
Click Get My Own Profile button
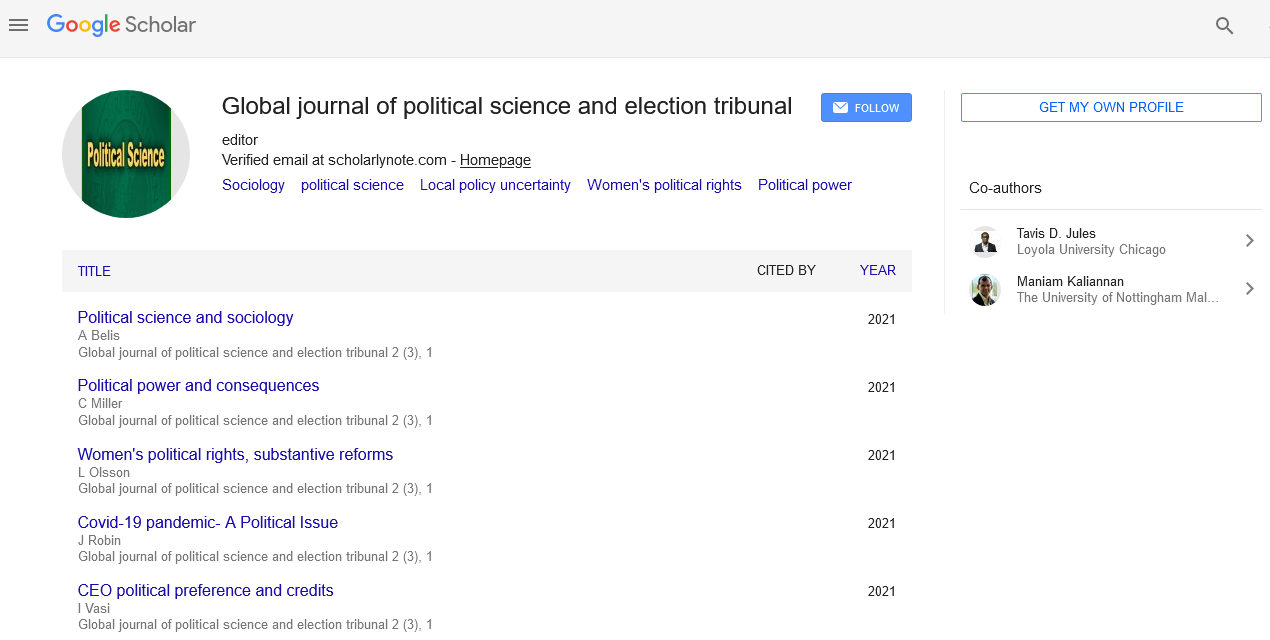[1111, 107]
